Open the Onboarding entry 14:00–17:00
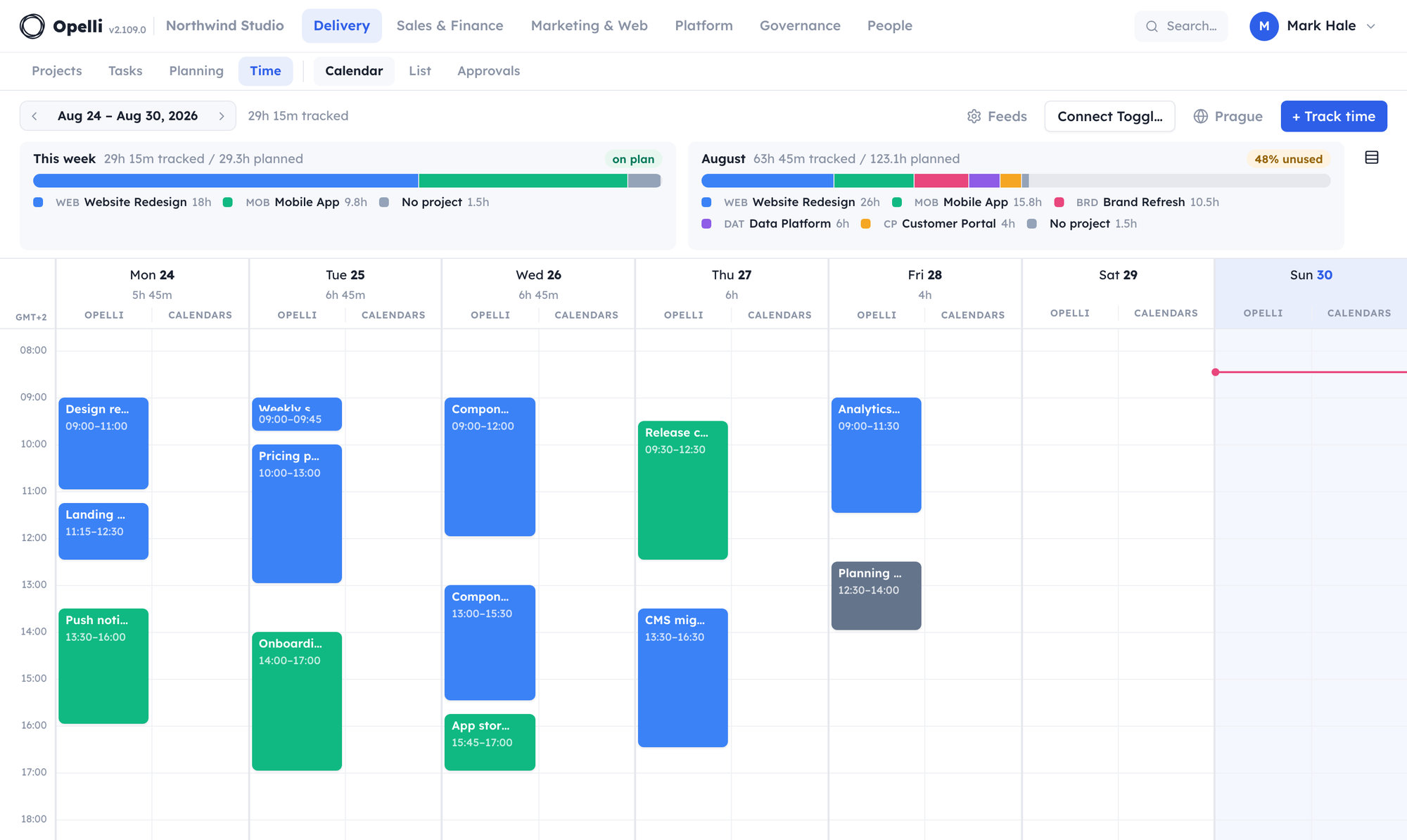Viewport: 1407px width, 840px height. [297, 701]
